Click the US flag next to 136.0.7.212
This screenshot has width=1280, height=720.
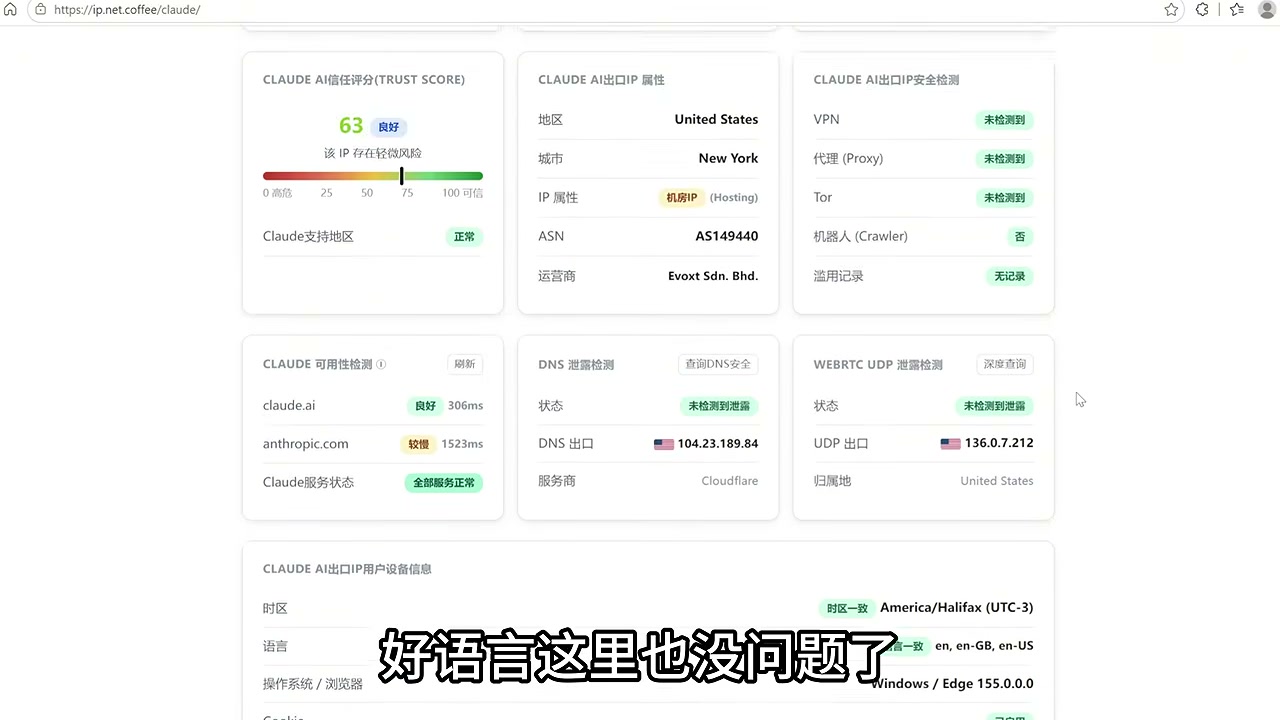(950, 444)
